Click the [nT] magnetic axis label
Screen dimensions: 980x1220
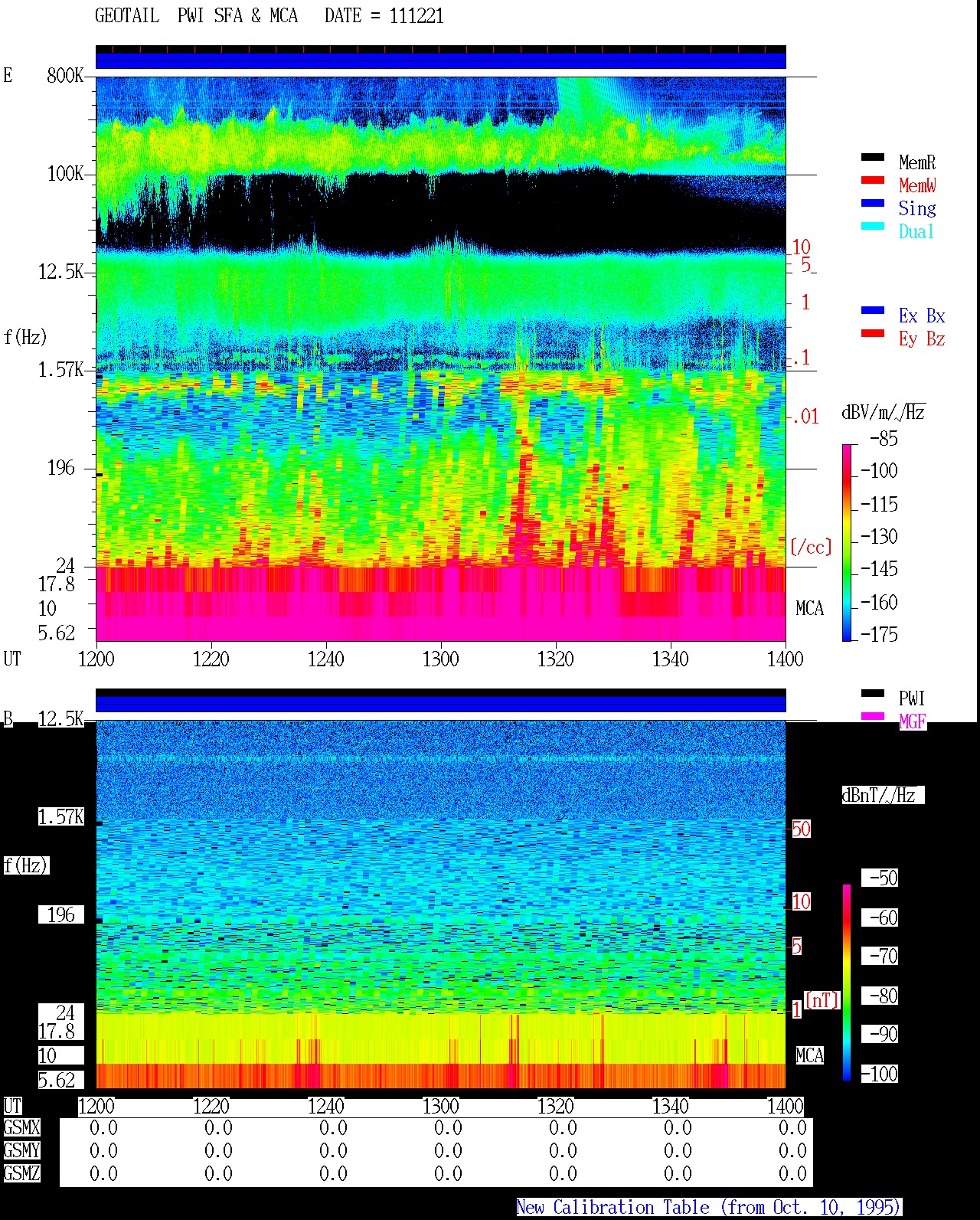[822, 1000]
